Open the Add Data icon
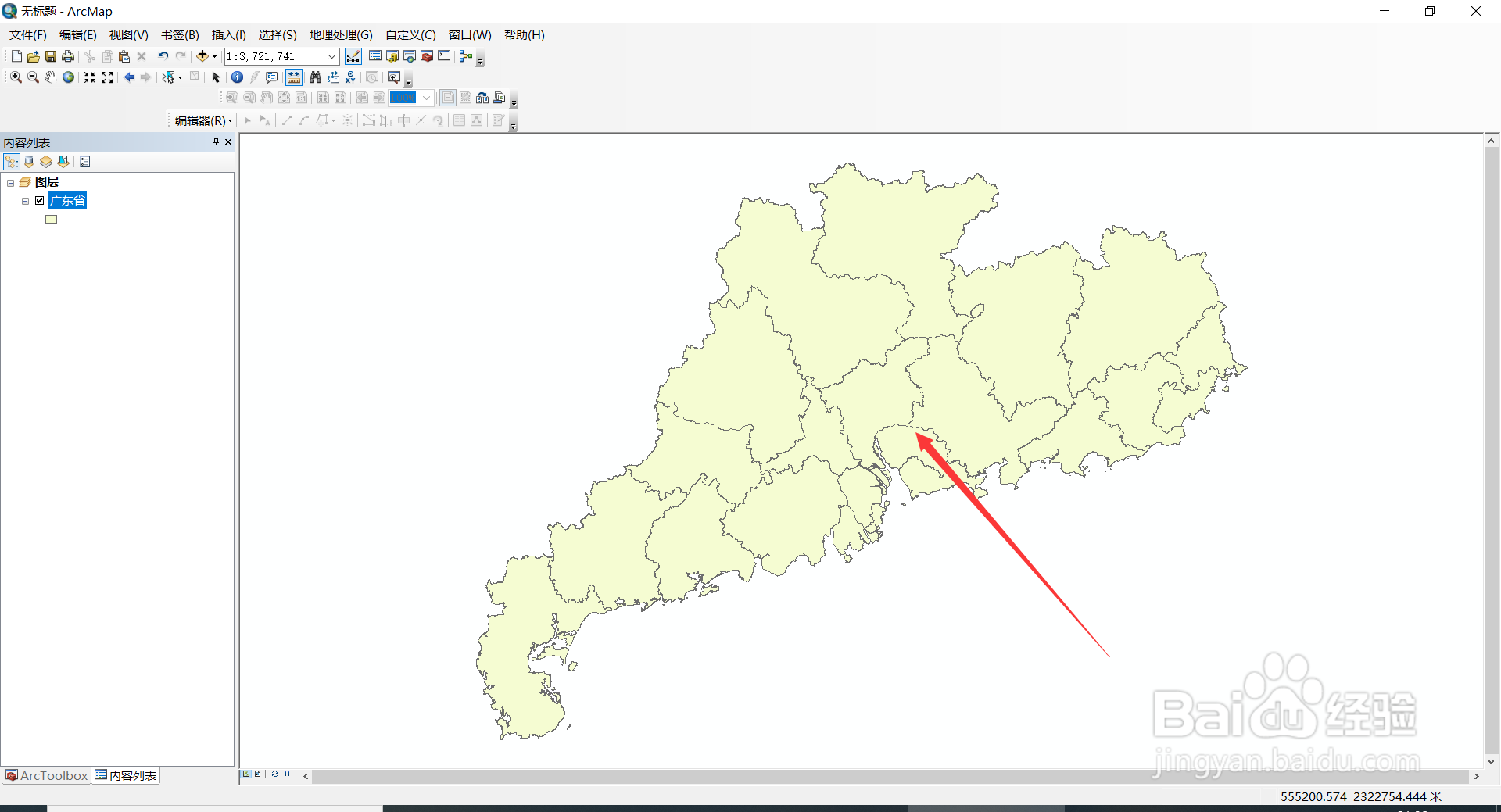The image size is (1501, 812). point(202,55)
